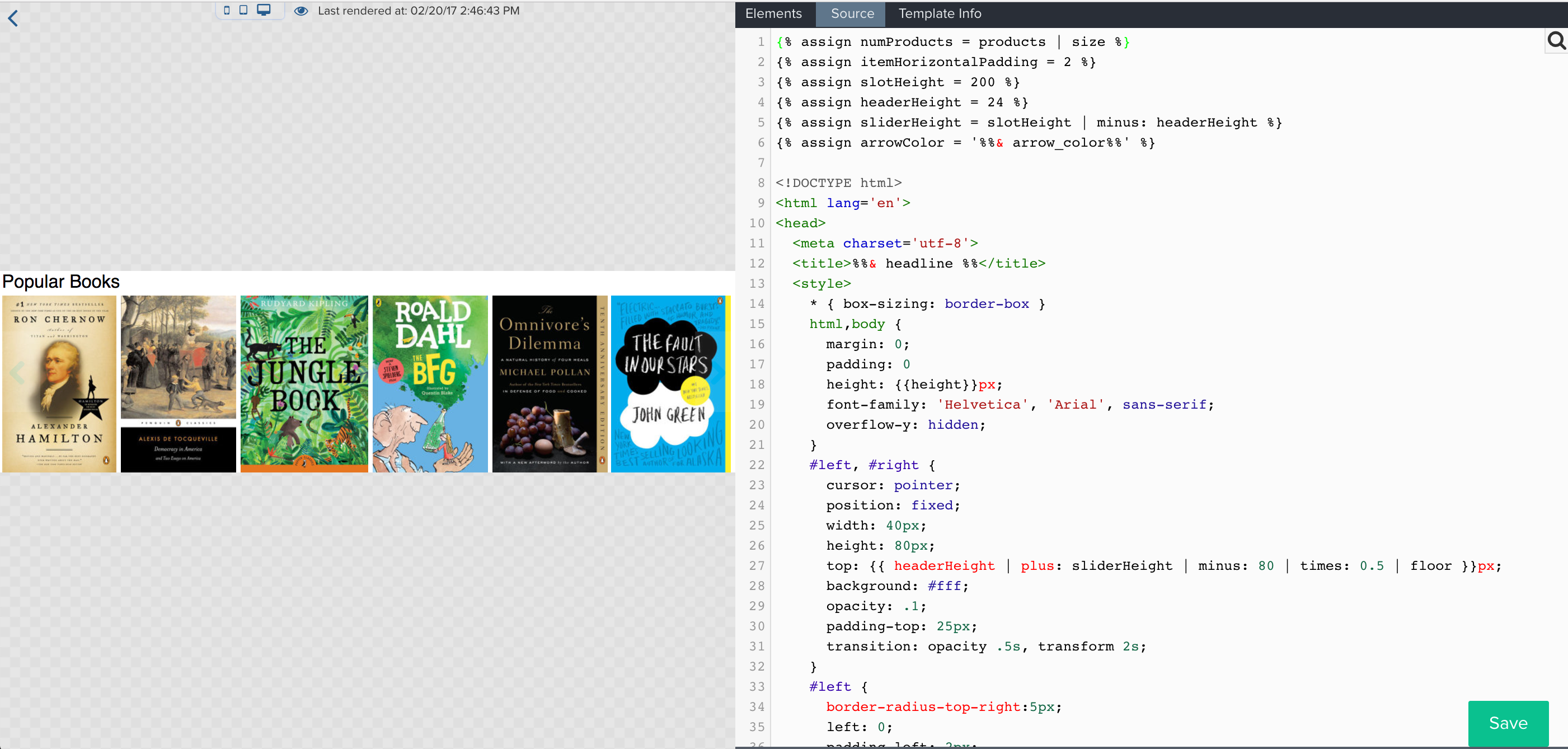Viewport: 1568px width, 749px height.
Task: Switch preview to tablet view
Action: click(243, 10)
